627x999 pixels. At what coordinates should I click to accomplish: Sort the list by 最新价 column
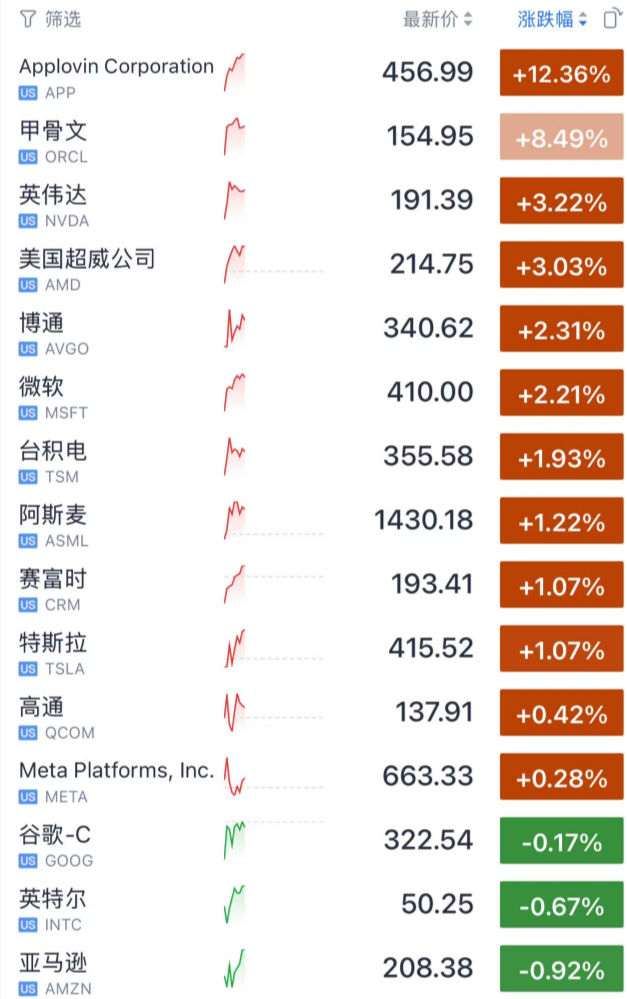(x=437, y=19)
